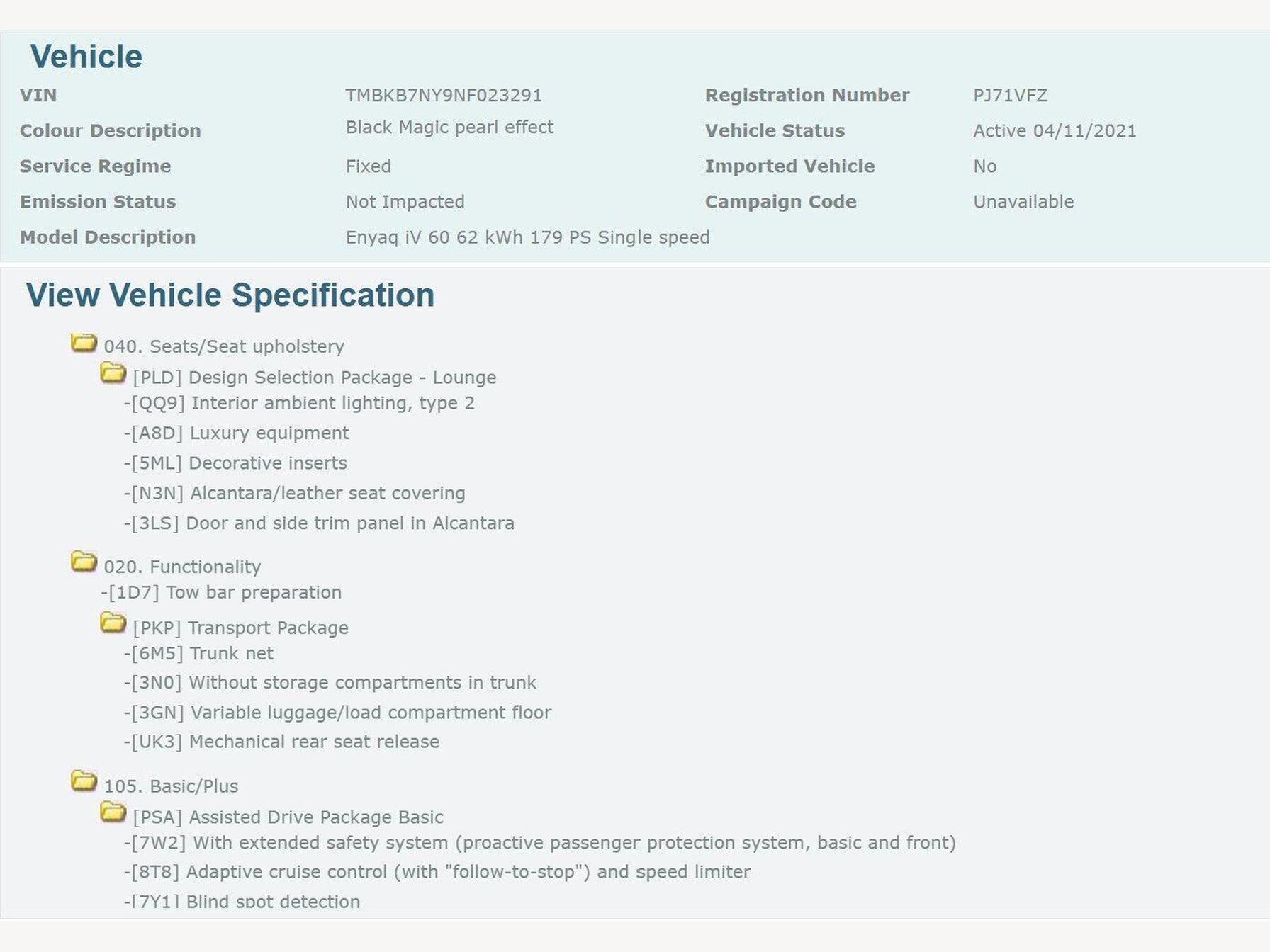Collapse the 105. Basic/Plus category label
Screen dimensions: 1270x952
point(171,786)
